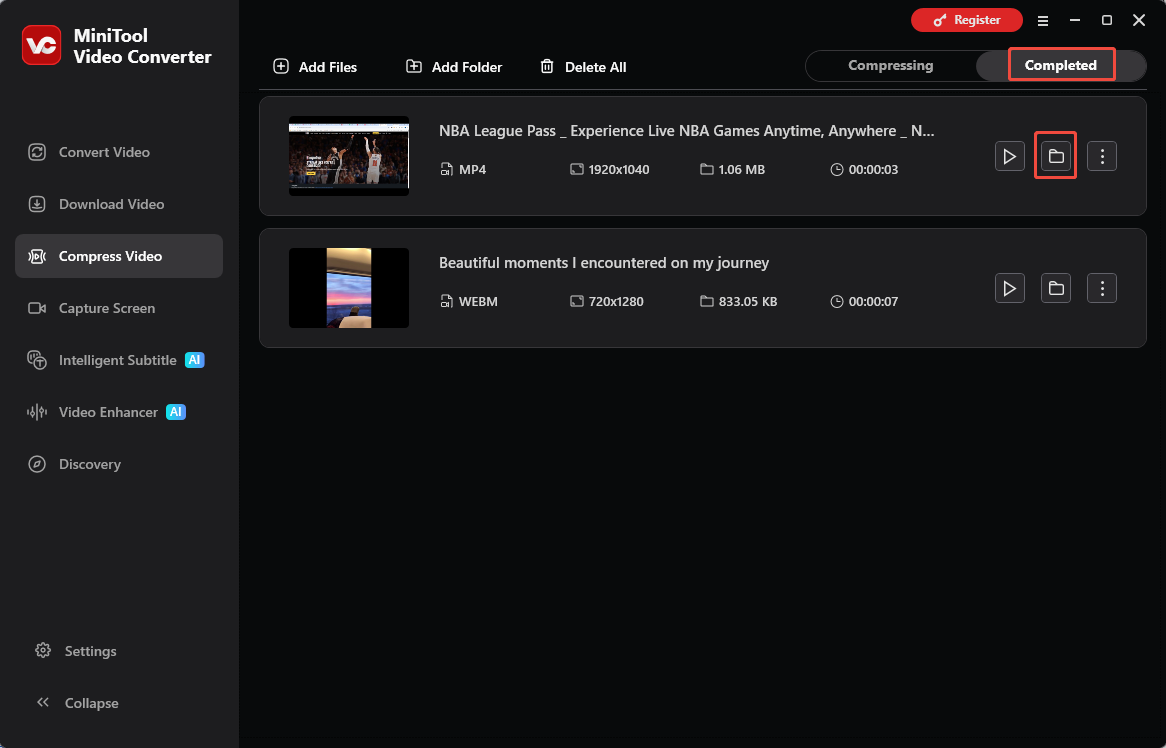Close the MiniTool window

coord(1138,20)
